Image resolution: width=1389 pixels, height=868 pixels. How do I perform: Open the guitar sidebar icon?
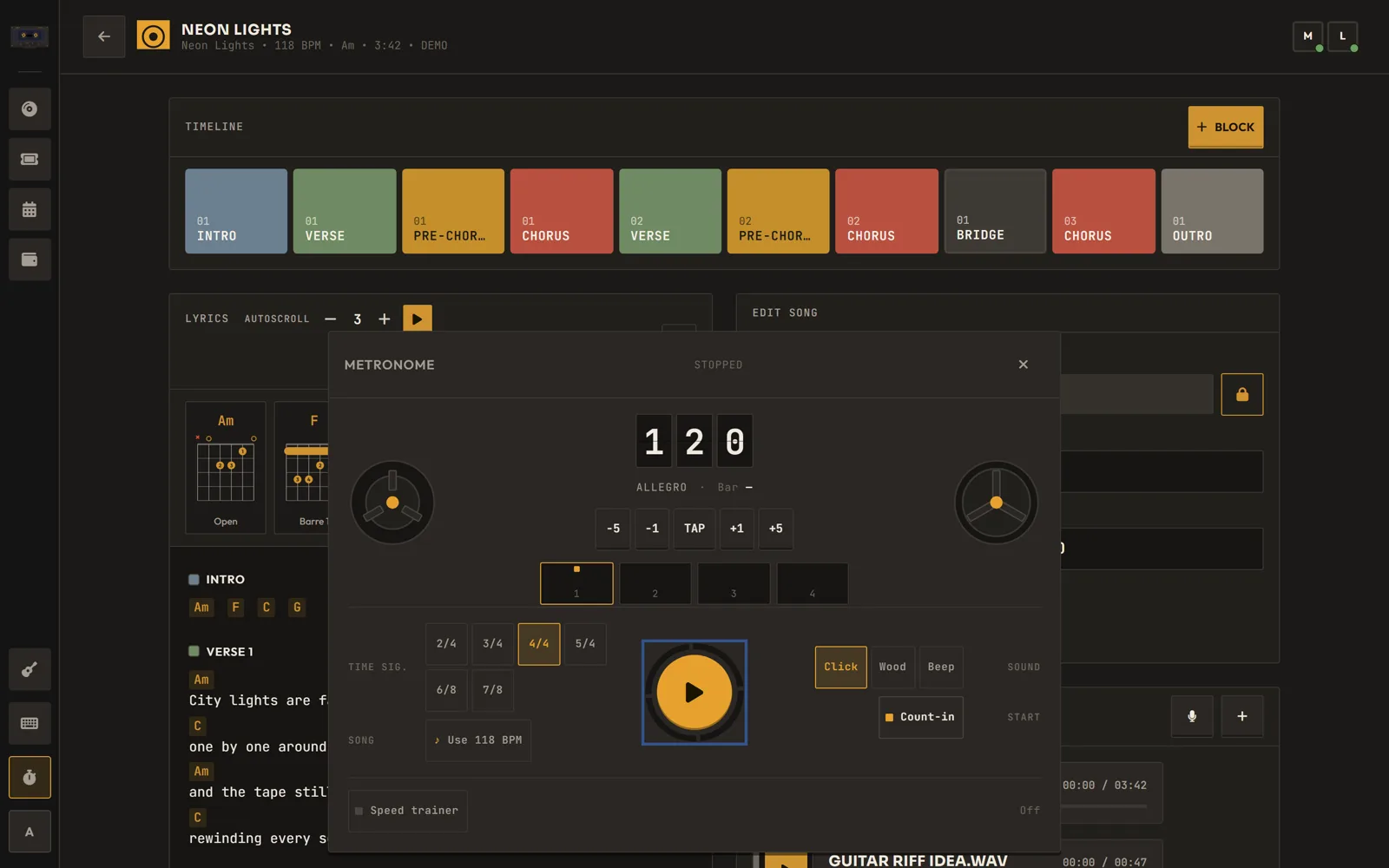pyautogui.click(x=30, y=669)
